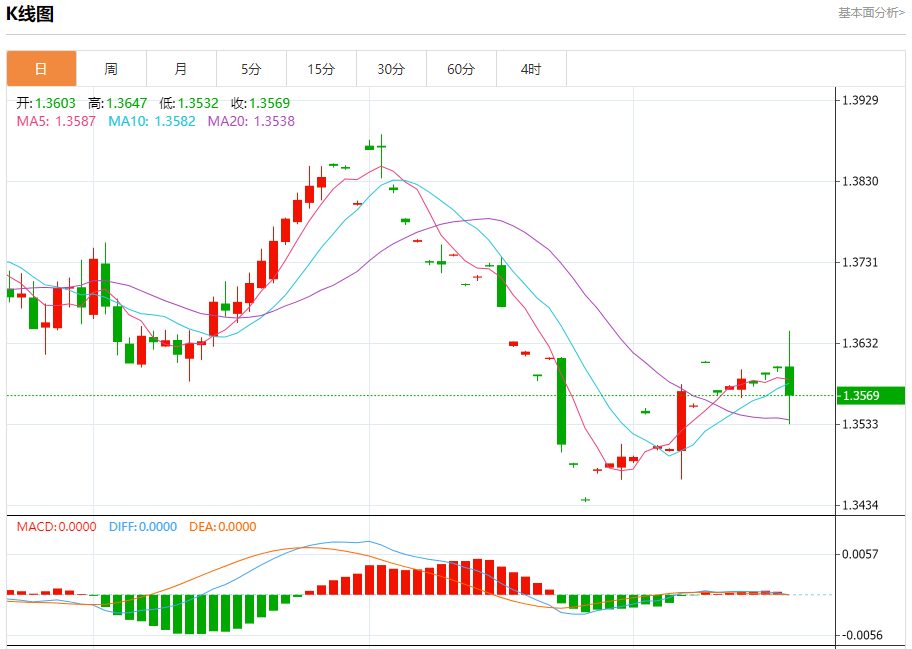The width and height of the screenshot is (912, 649).
Task: Click the 收:1.3569 close price value
Action: (261, 103)
